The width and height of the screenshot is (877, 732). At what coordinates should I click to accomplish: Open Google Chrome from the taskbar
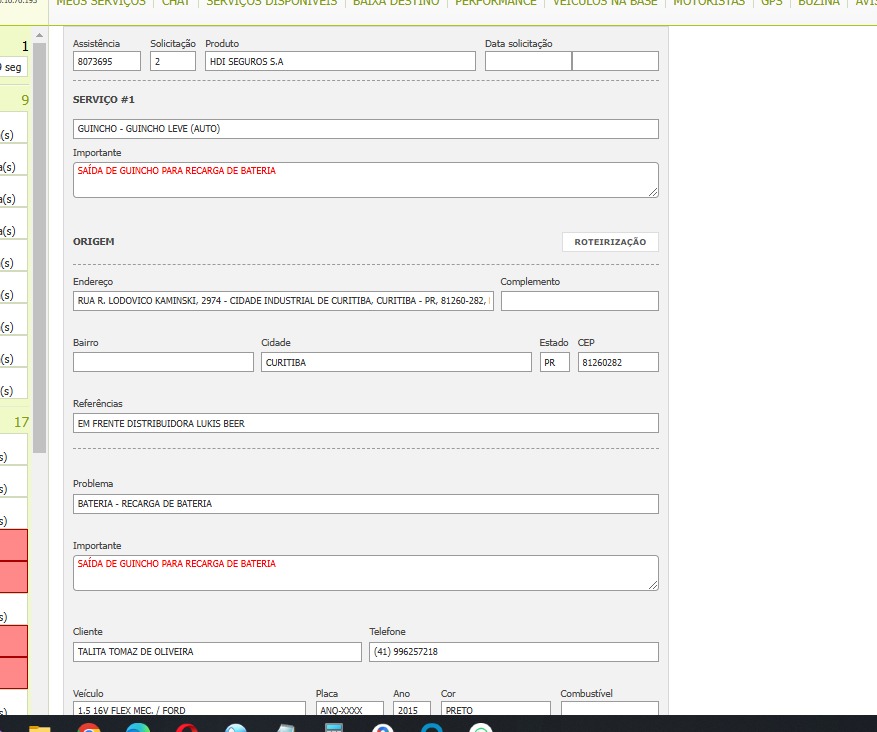click(x=89, y=726)
